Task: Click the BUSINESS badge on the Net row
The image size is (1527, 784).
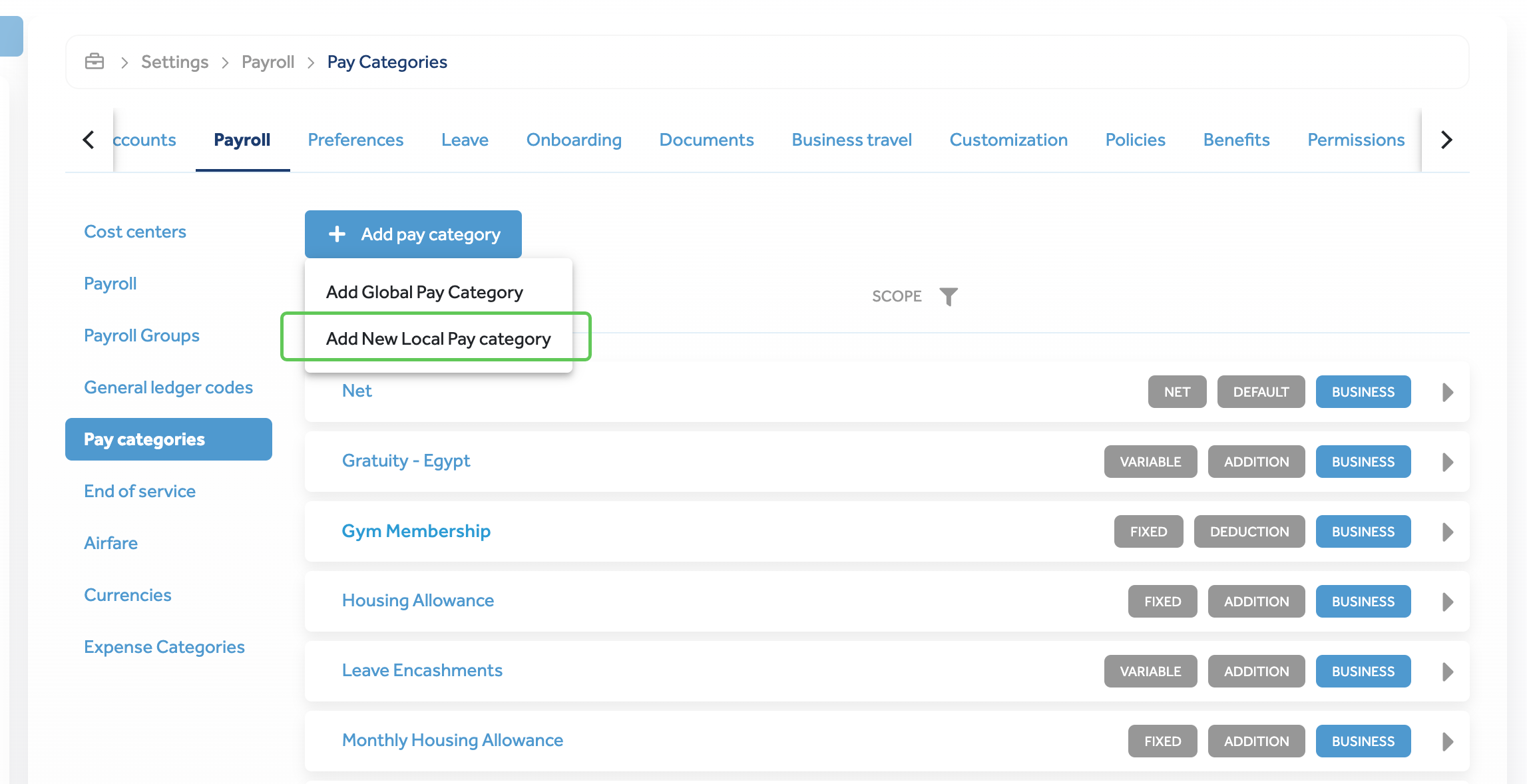Action: (x=1362, y=392)
